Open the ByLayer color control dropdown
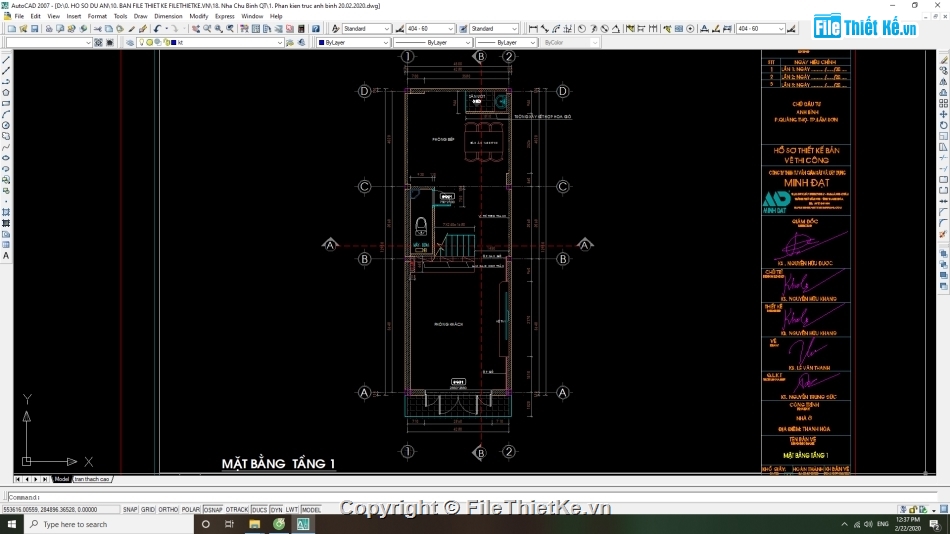This screenshot has width=950, height=534. pos(353,42)
